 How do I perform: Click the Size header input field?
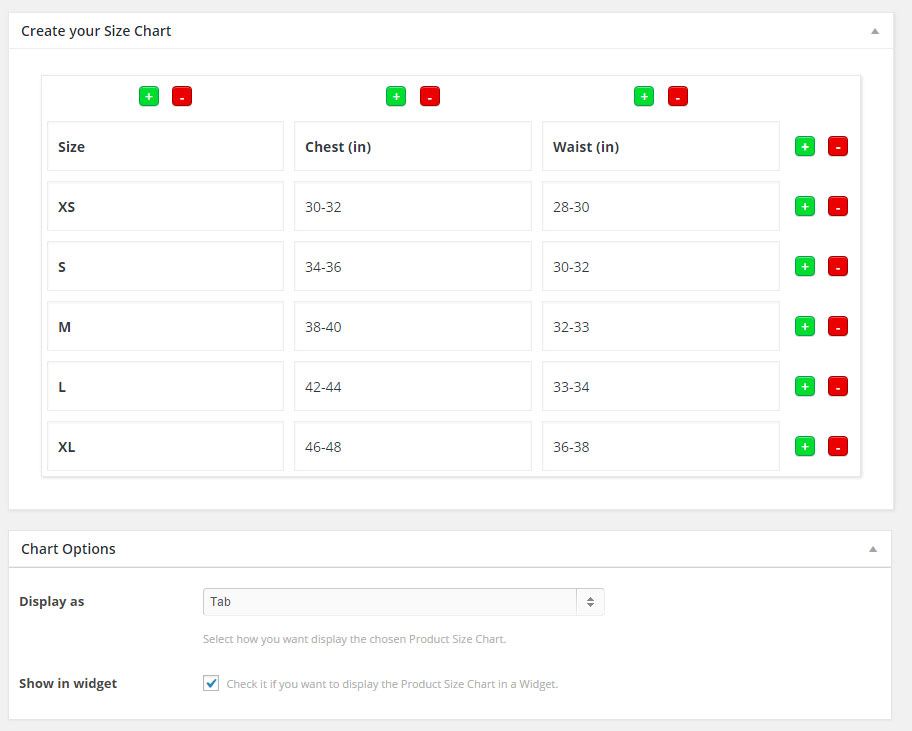(x=165, y=147)
